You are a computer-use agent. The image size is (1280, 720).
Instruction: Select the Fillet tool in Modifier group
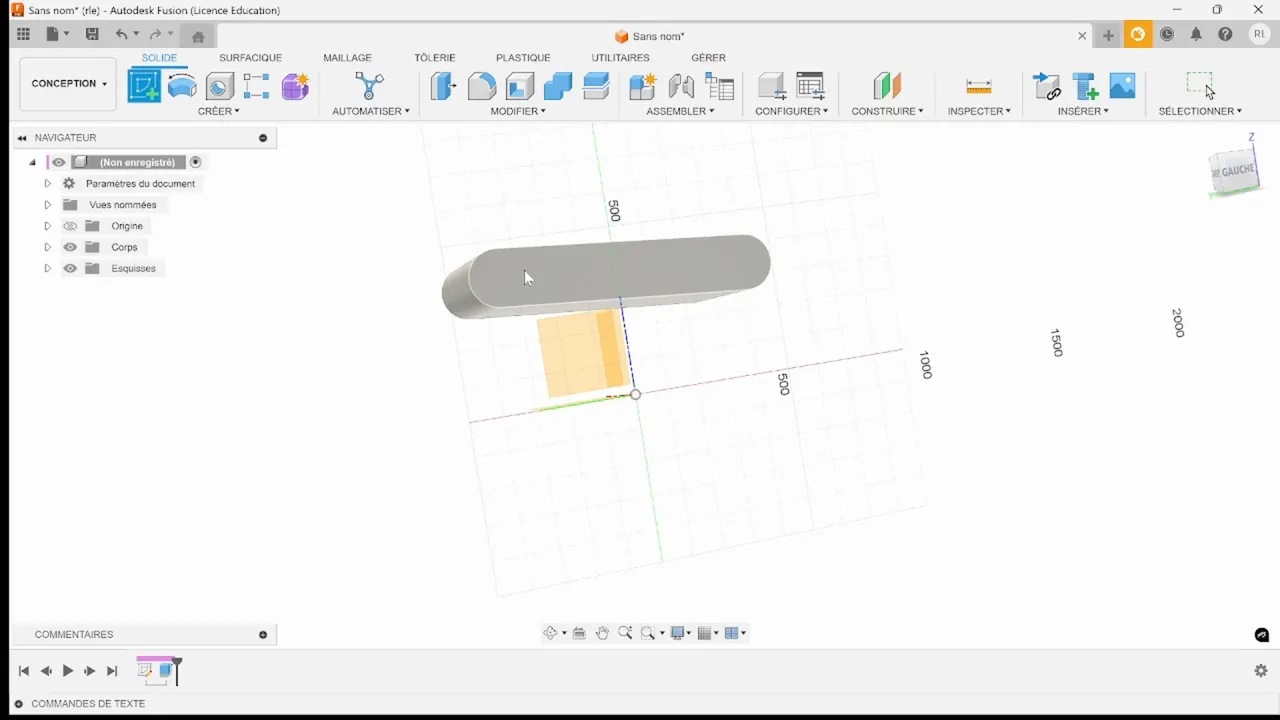pos(481,86)
